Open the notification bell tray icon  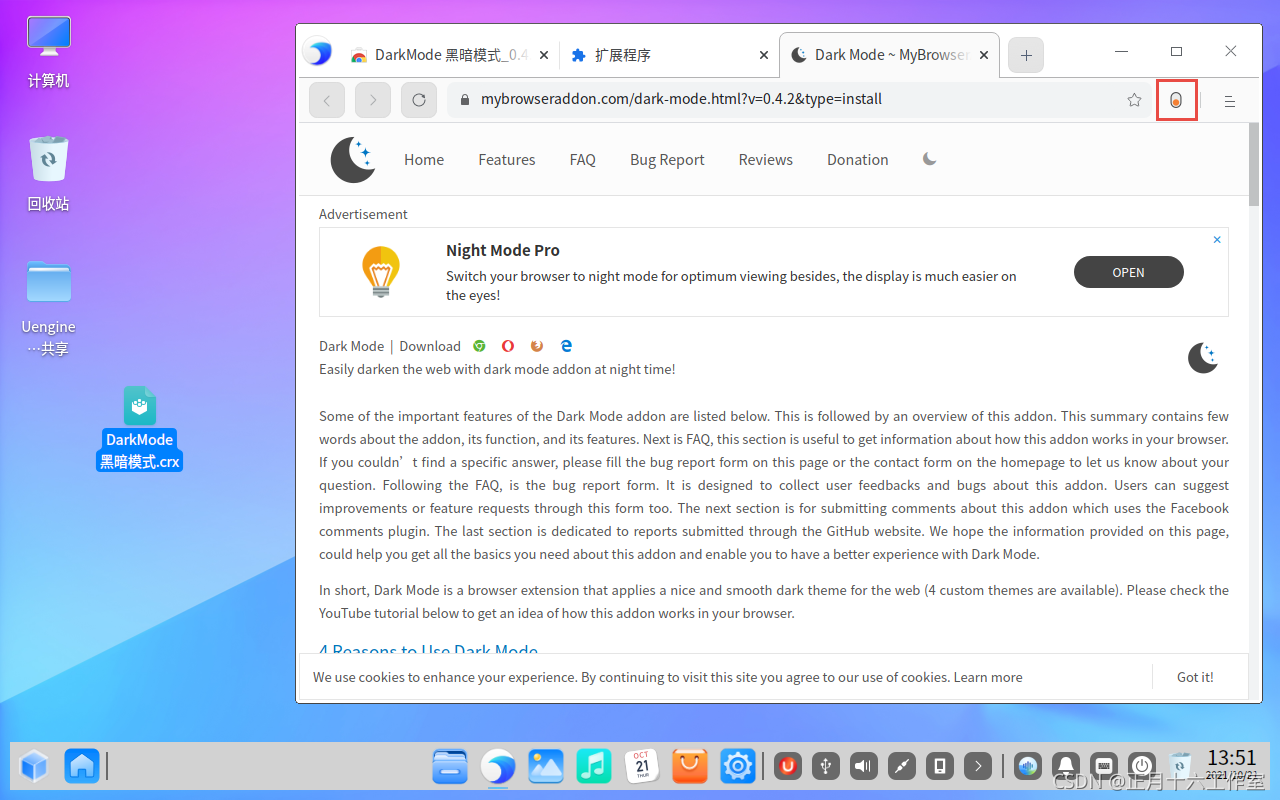pos(1066,767)
